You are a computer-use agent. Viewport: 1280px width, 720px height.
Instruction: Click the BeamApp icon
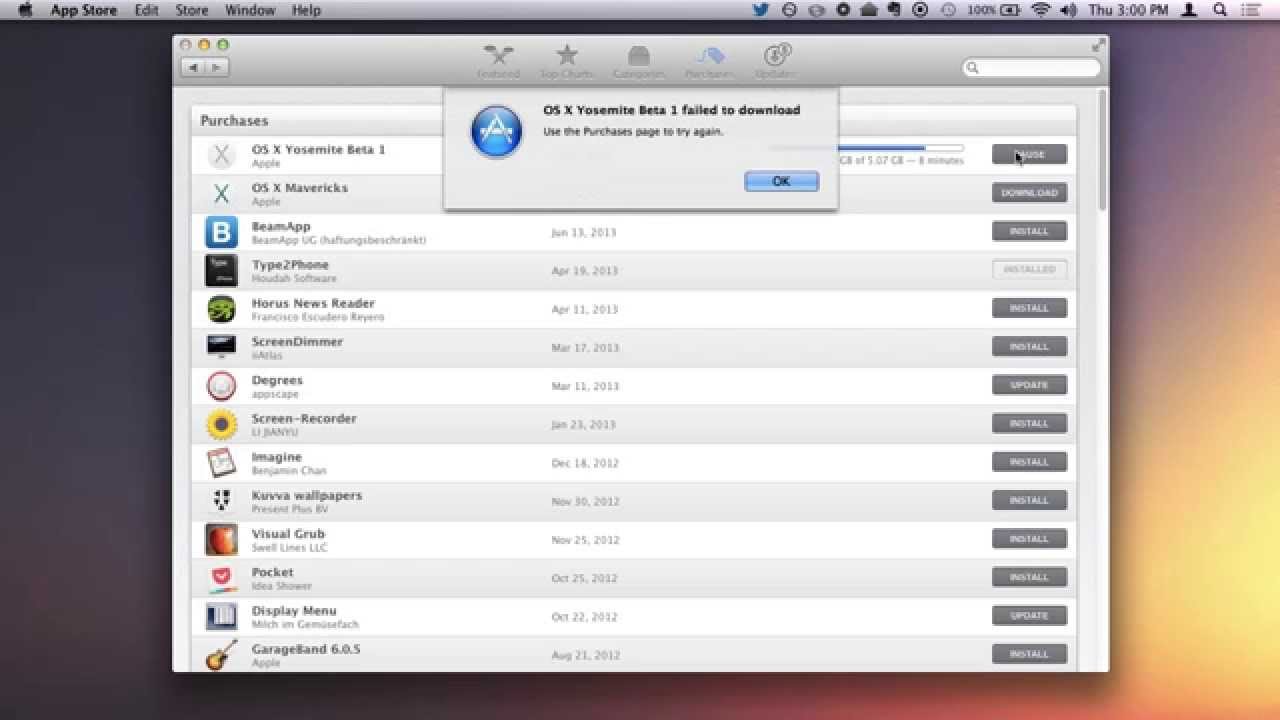(x=221, y=232)
